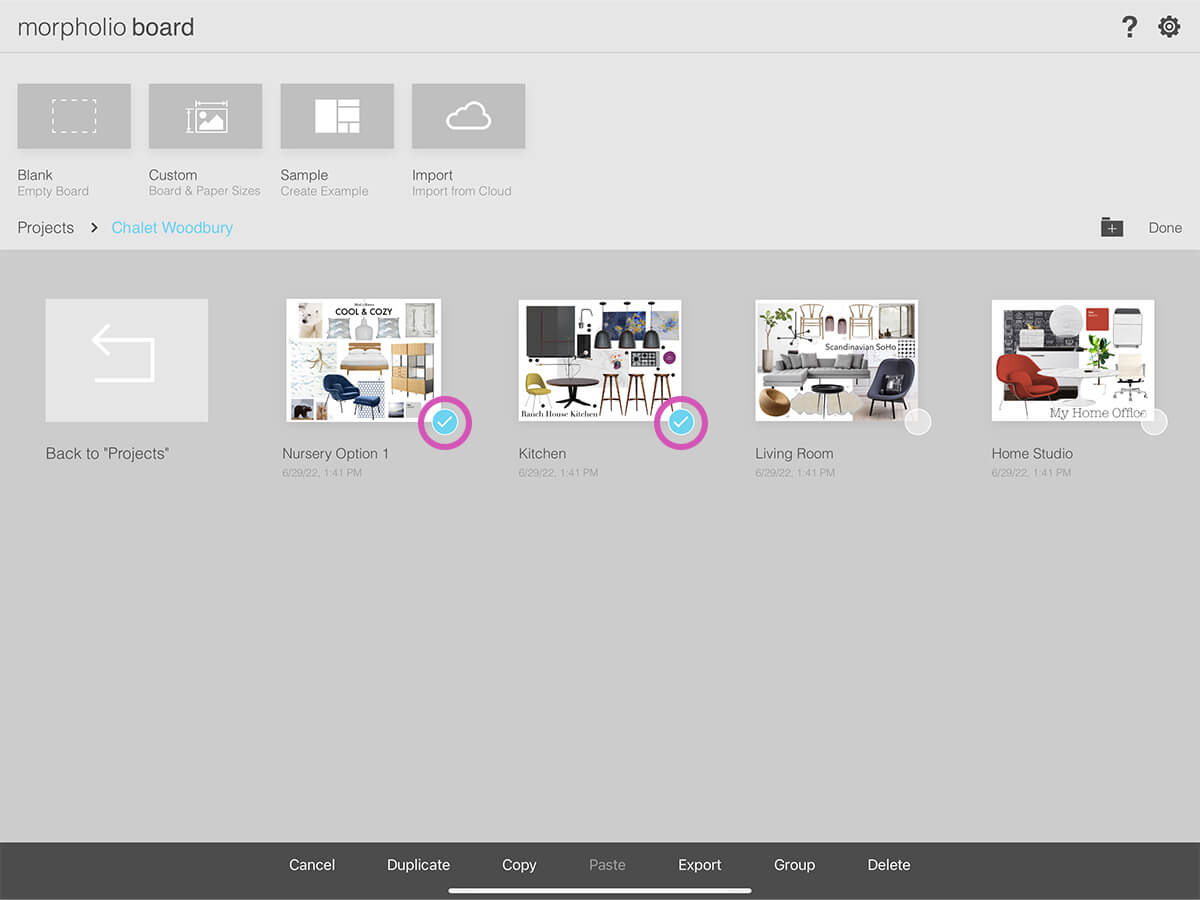This screenshot has width=1200, height=900.
Task: Tap Duplicate in the bottom toolbar
Action: pyautogui.click(x=418, y=865)
